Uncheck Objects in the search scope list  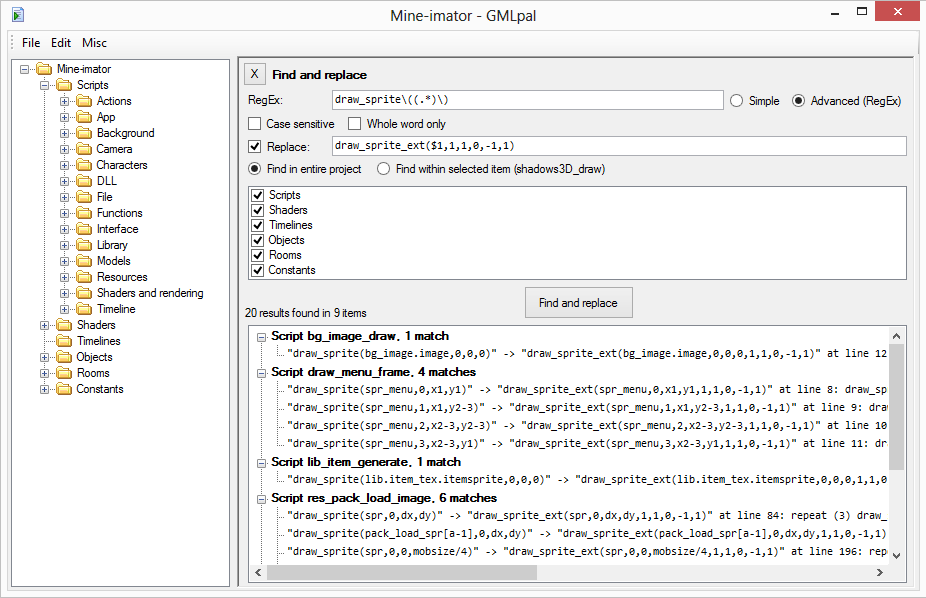tap(257, 240)
